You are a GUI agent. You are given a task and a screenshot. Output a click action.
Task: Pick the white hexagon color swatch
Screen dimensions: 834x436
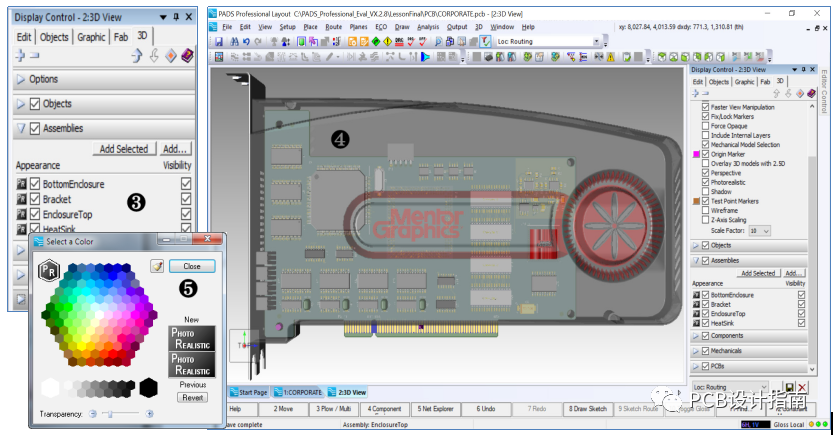point(51,388)
